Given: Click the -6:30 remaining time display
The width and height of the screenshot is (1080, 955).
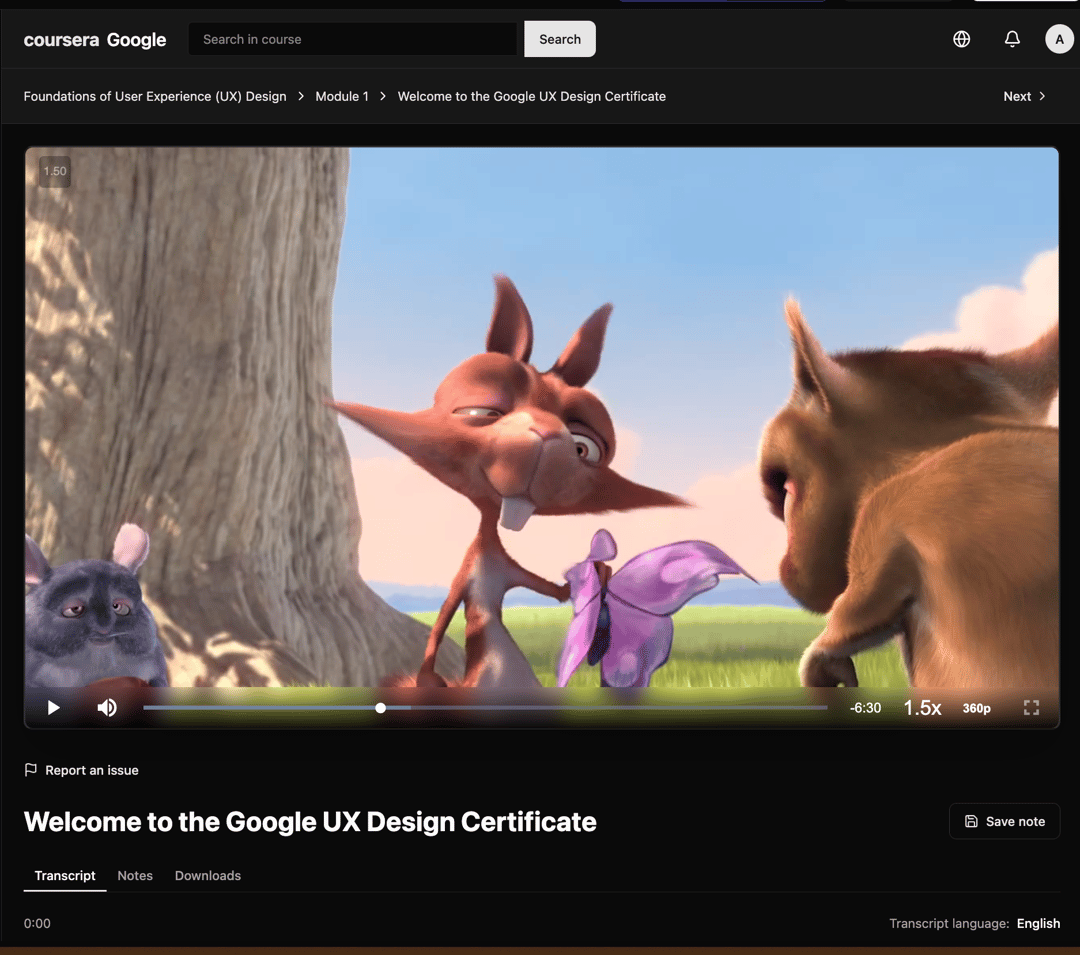Looking at the screenshot, I should (865, 708).
